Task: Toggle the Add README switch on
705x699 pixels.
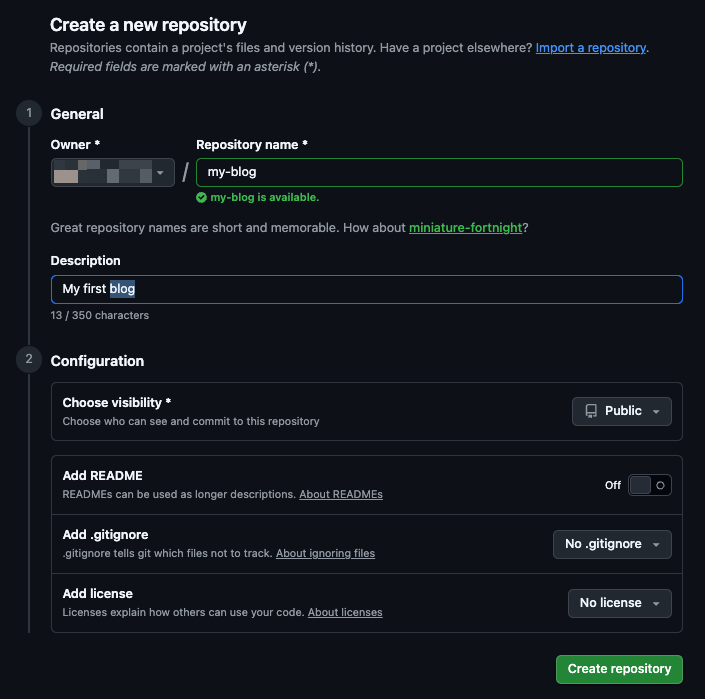Action: 650,485
